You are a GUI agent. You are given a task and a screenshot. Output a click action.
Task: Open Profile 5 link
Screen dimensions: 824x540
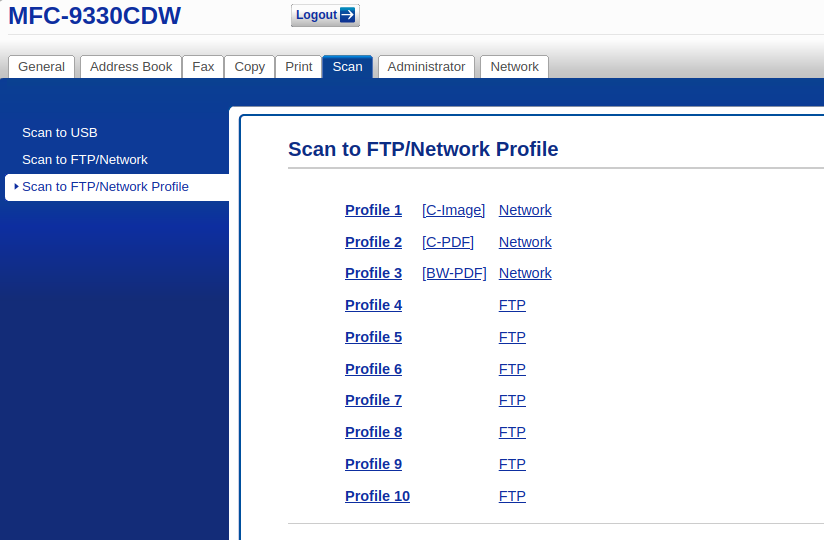click(374, 337)
